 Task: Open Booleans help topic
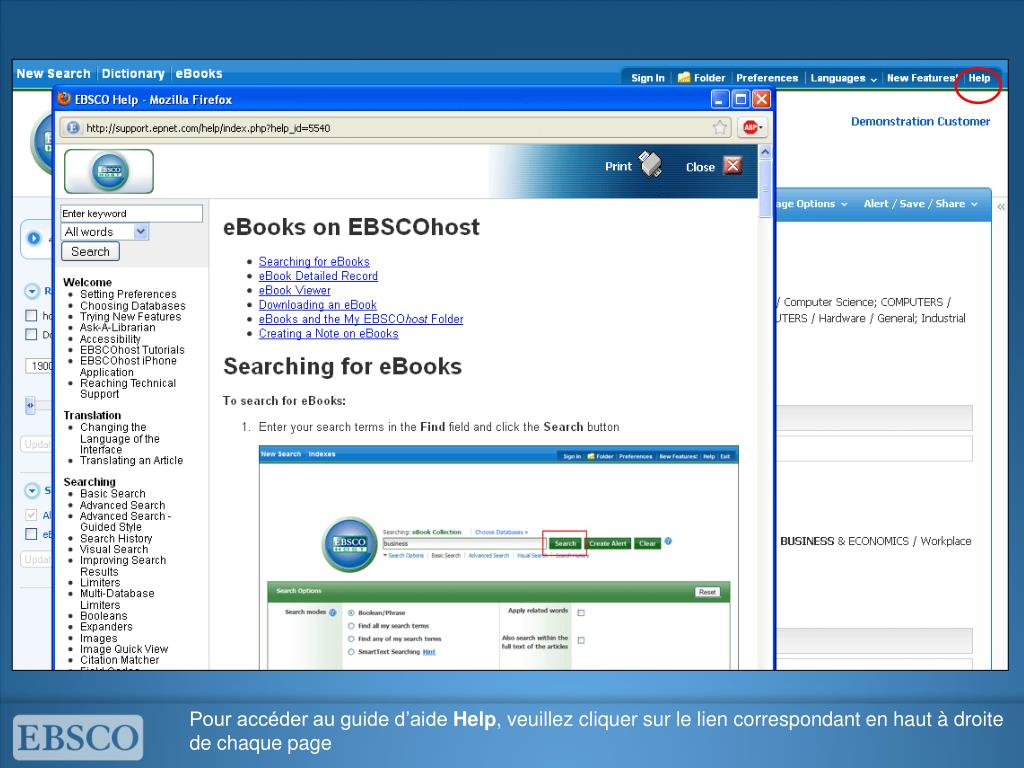pyautogui.click(x=103, y=616)
